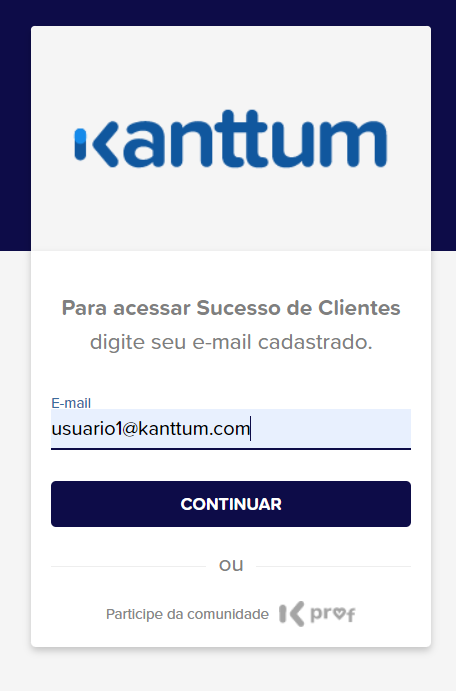
Task: Click the CONTINUAR button
Action: (231, 504)
